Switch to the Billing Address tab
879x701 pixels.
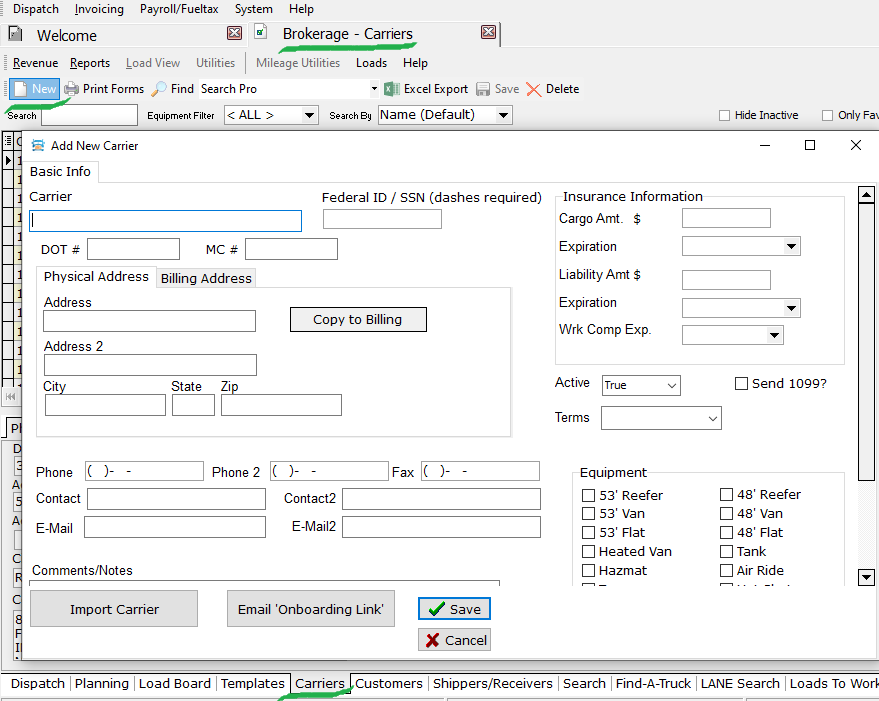click(x=206, y=278)
